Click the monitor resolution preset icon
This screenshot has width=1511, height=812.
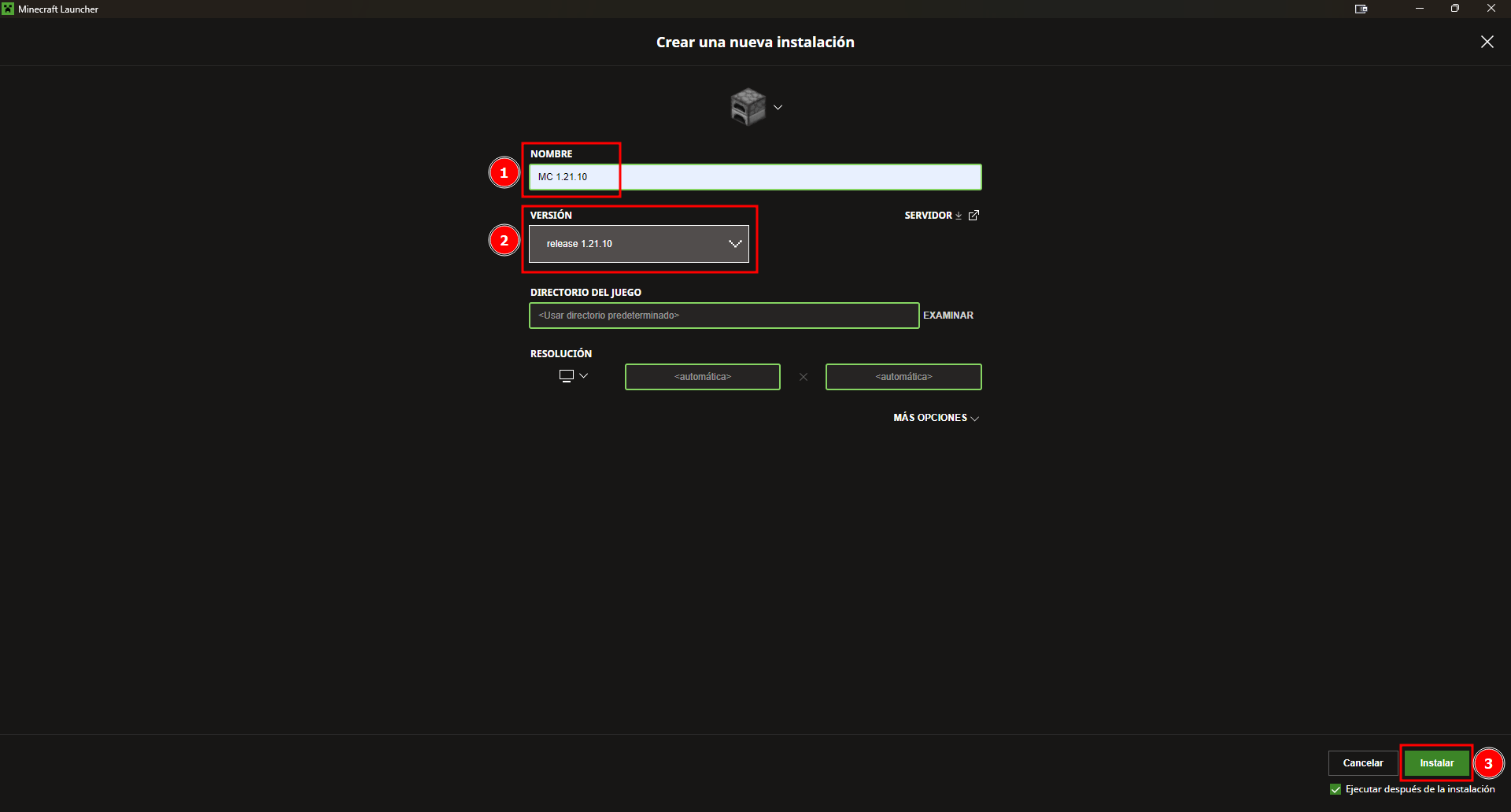[566, 376]
